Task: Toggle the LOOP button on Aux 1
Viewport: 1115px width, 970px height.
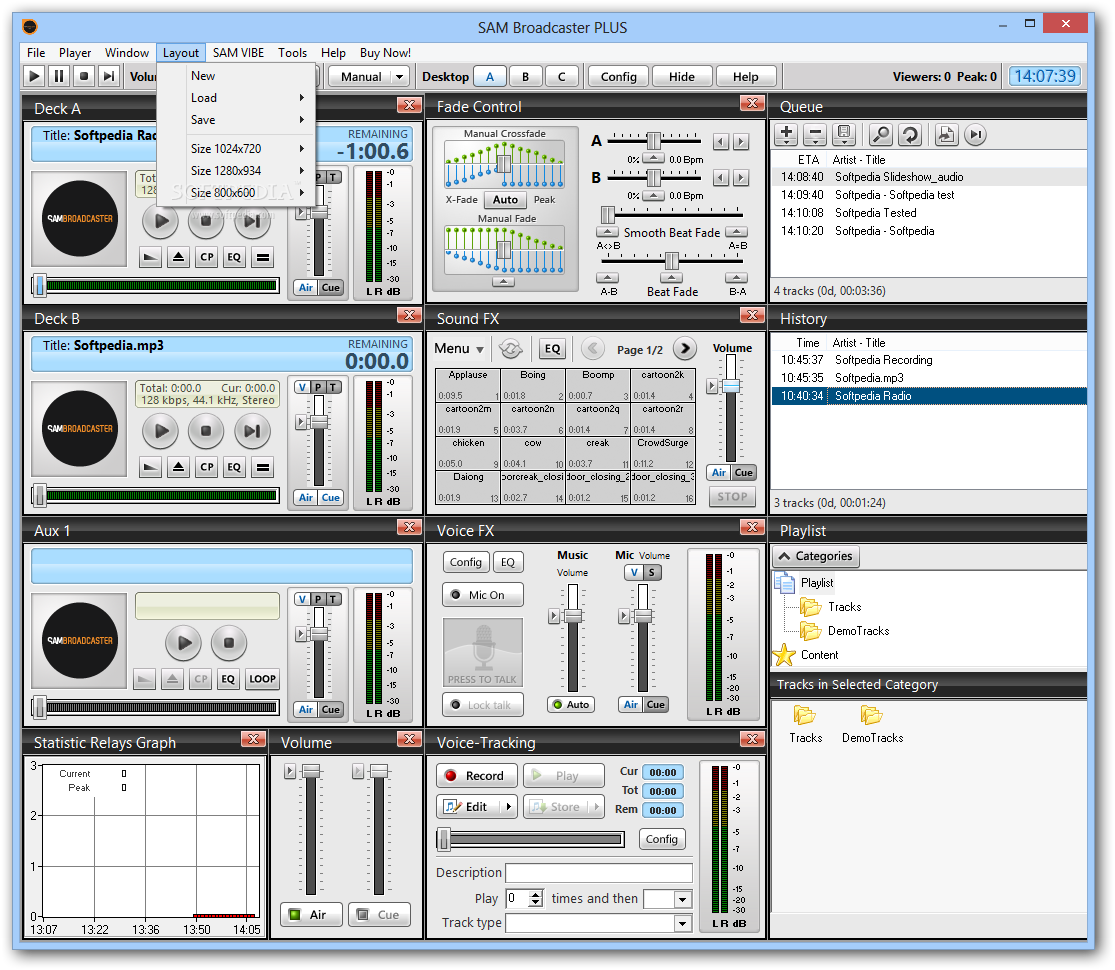Action: [262, 679]
